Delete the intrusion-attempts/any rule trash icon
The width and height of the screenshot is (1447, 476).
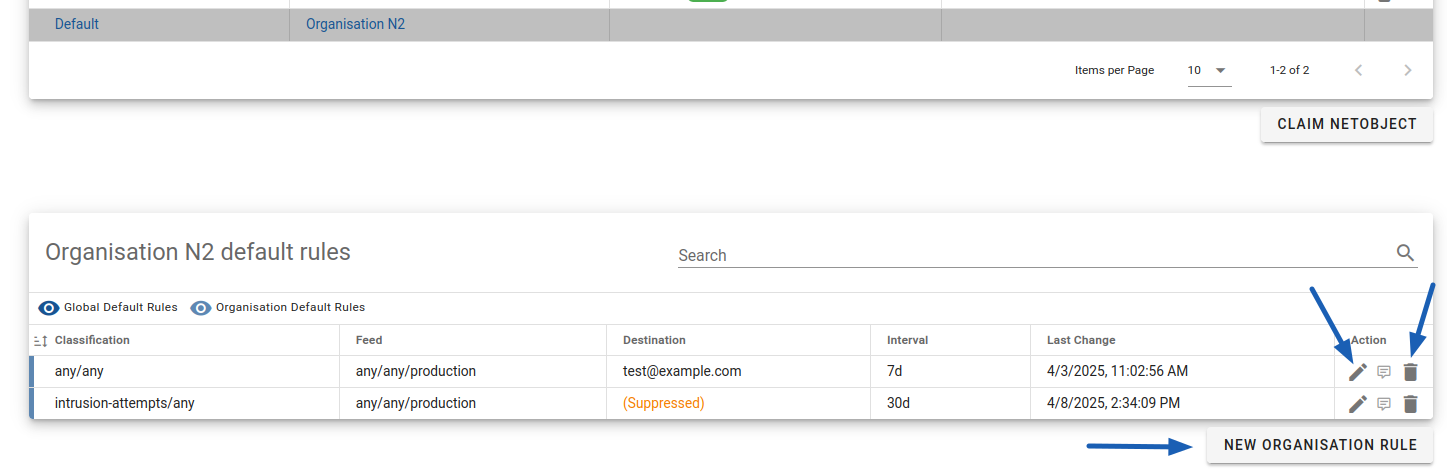tap(1410, 404)
